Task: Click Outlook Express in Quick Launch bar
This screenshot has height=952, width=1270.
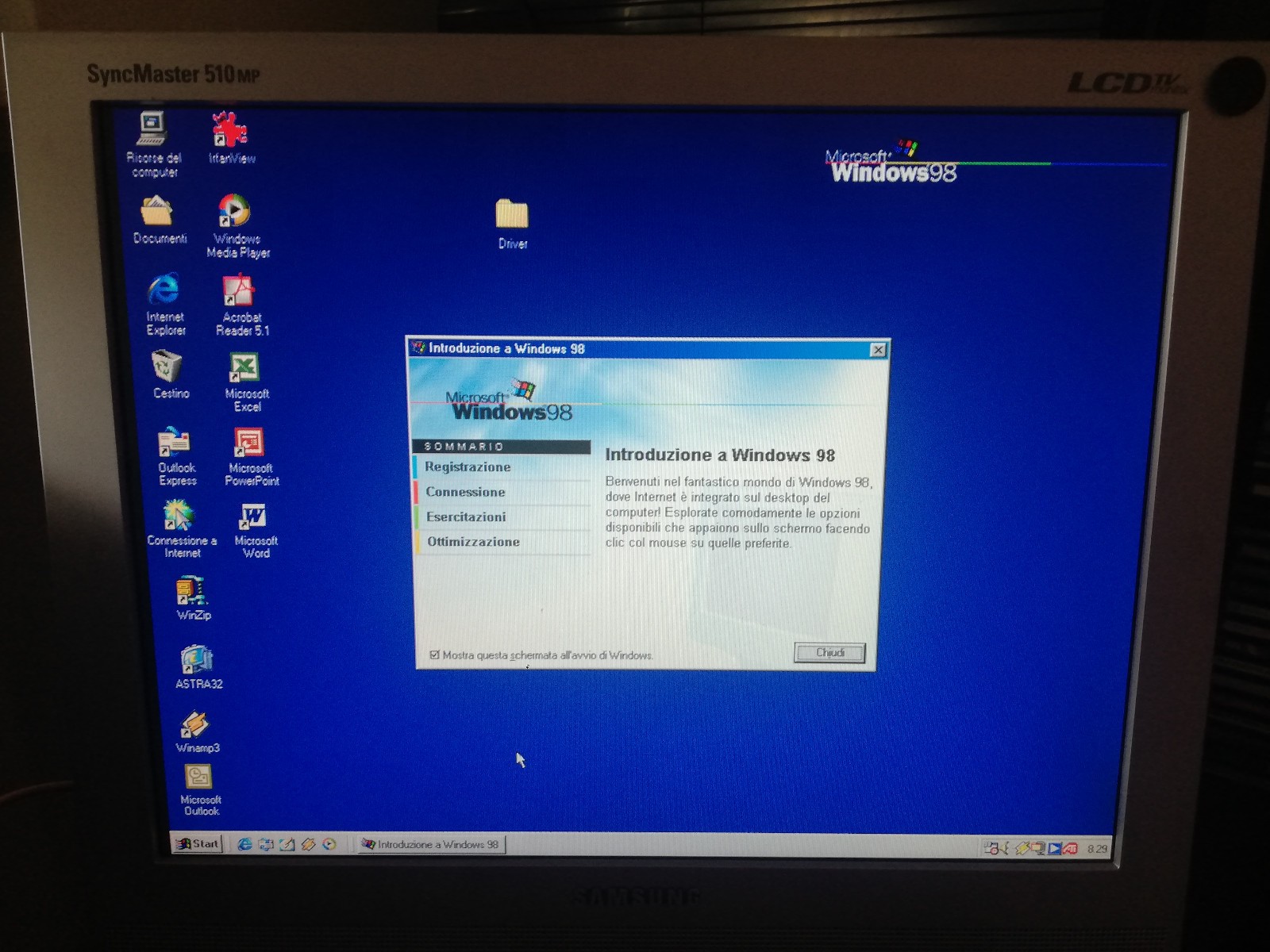Action: pyautogui.click(x=266, y=844)
